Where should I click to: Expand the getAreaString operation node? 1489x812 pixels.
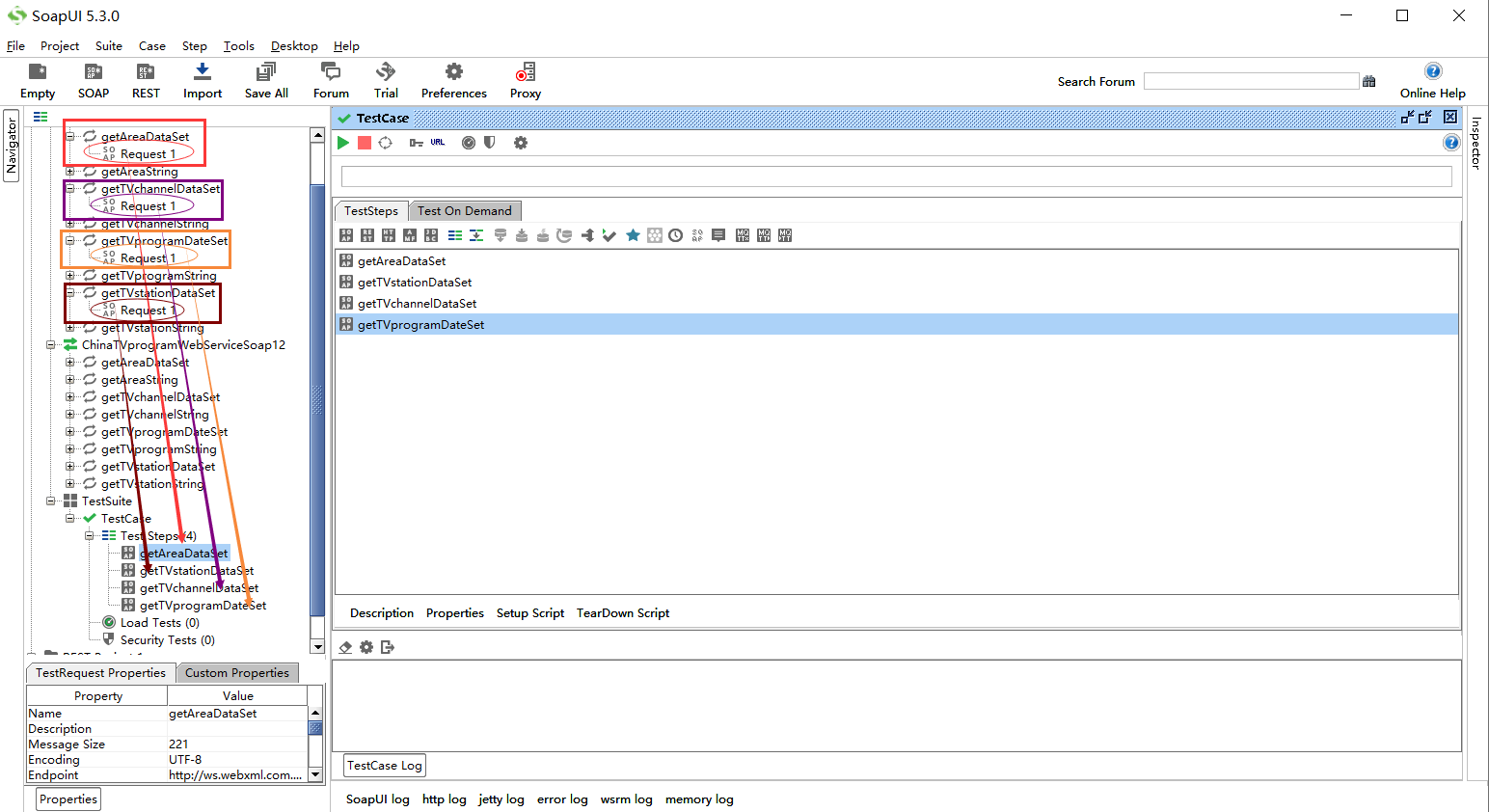coord(69,172)
